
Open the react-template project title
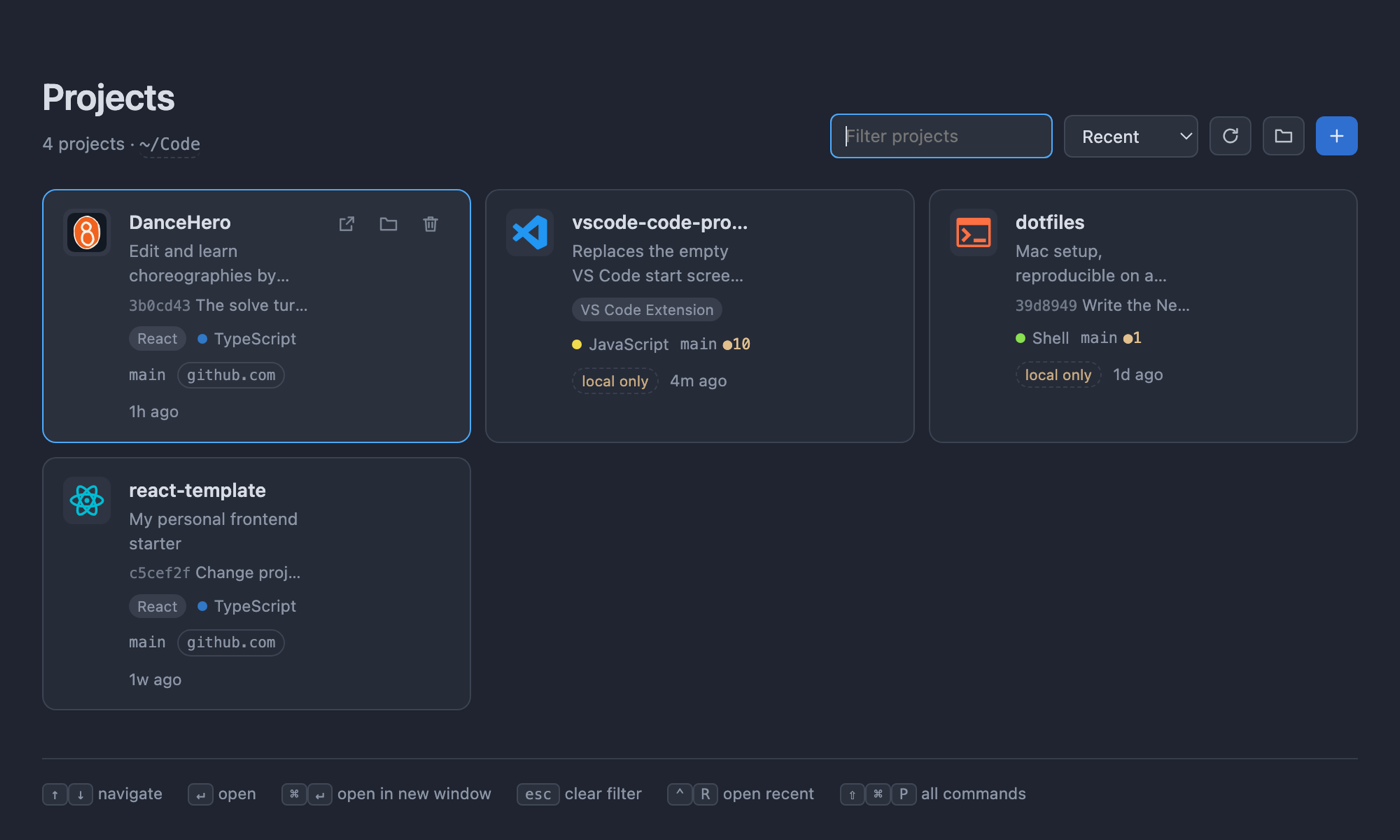[x=197, y=490]
